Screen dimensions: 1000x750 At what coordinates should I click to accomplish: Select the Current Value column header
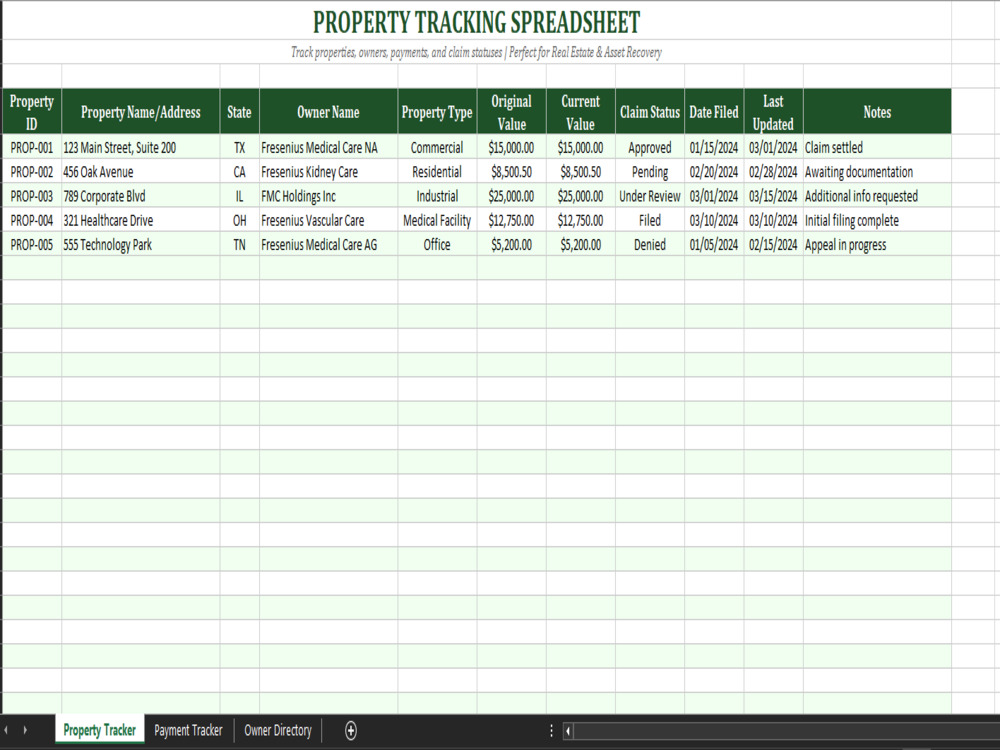pyautogui.click(x=580, y=112)
